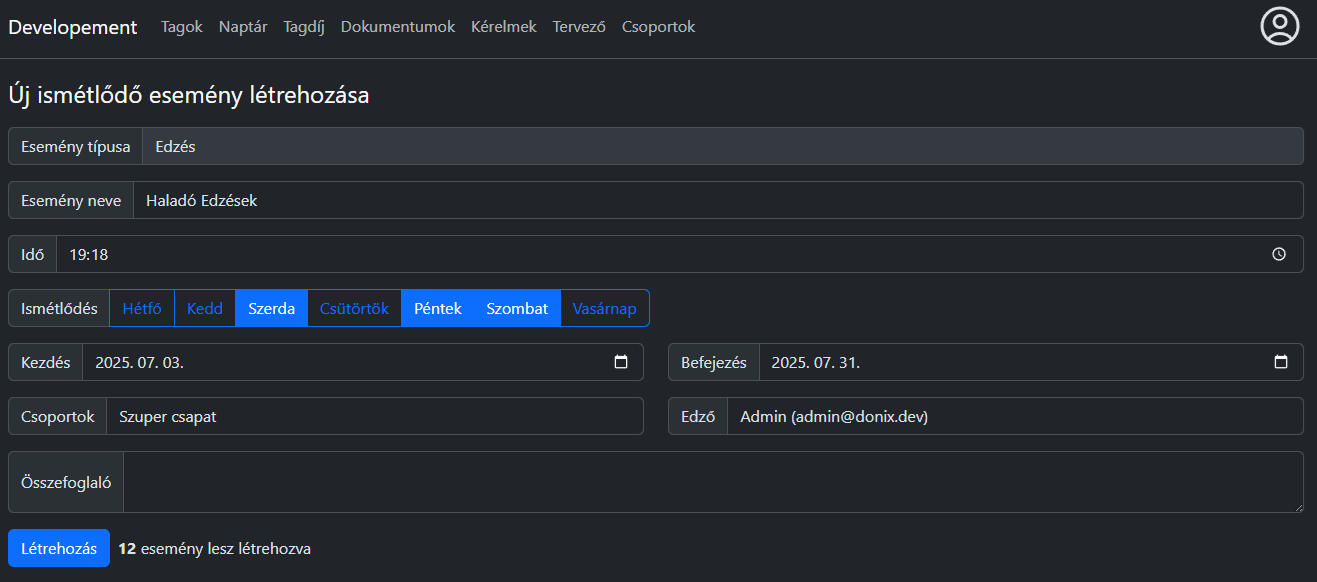Open the calendar picker for Kezdés date
The width and height of the screenshot is (1317, 582).
tap(620, 362)
